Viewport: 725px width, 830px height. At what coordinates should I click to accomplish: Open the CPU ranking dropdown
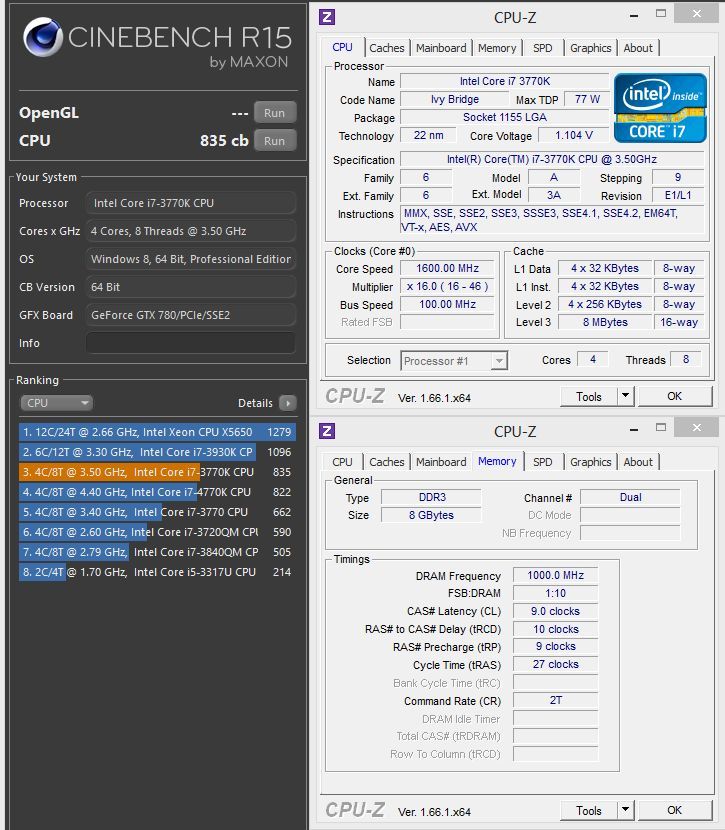57,403
